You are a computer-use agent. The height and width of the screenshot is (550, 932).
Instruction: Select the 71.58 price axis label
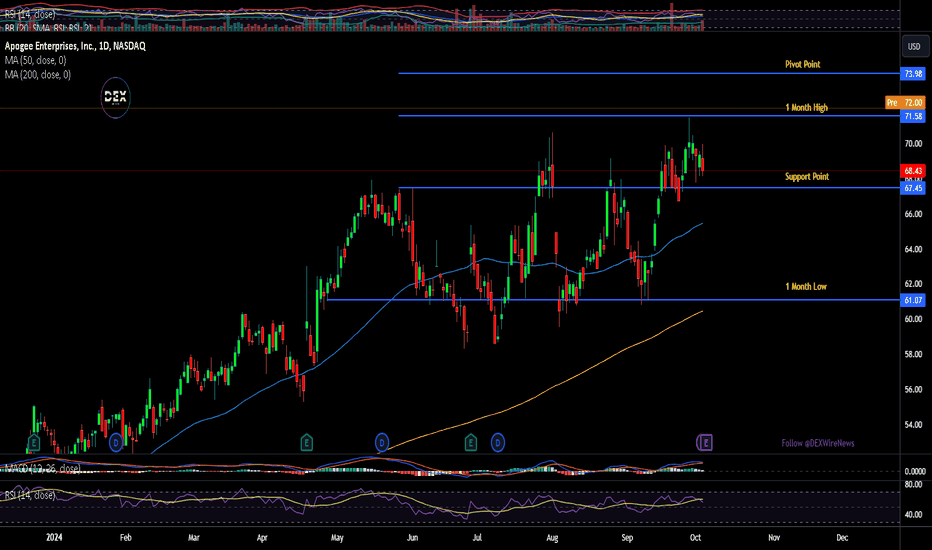tap(913, 117)
